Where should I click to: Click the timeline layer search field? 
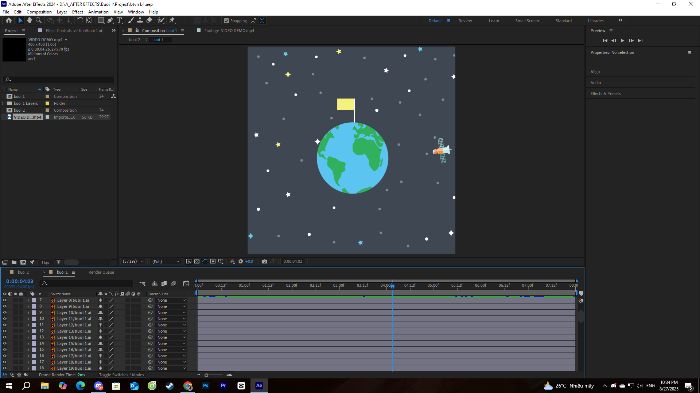point(88,283)
